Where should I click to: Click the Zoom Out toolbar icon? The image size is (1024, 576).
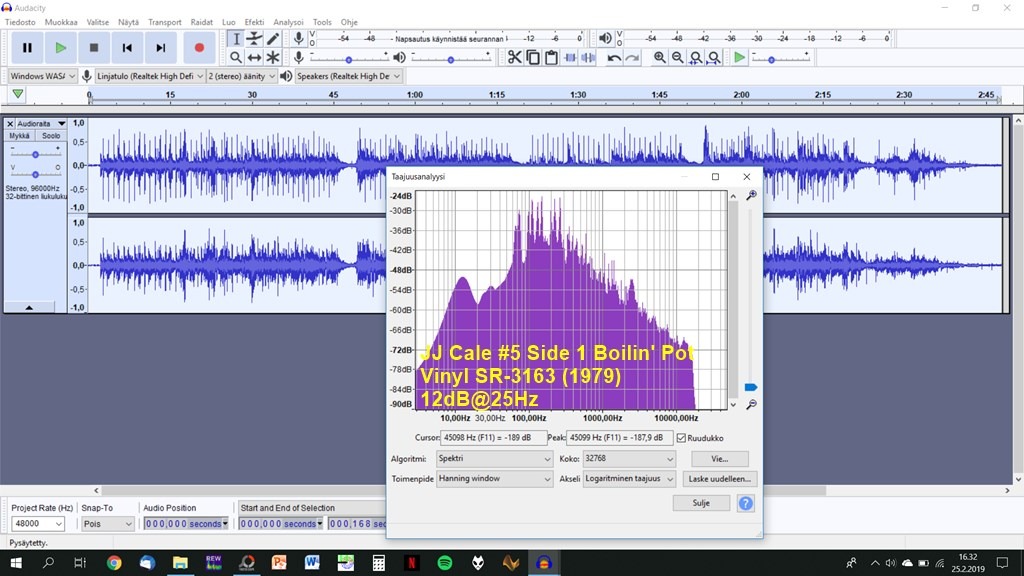pyautogui.click(x=678, y=57)
